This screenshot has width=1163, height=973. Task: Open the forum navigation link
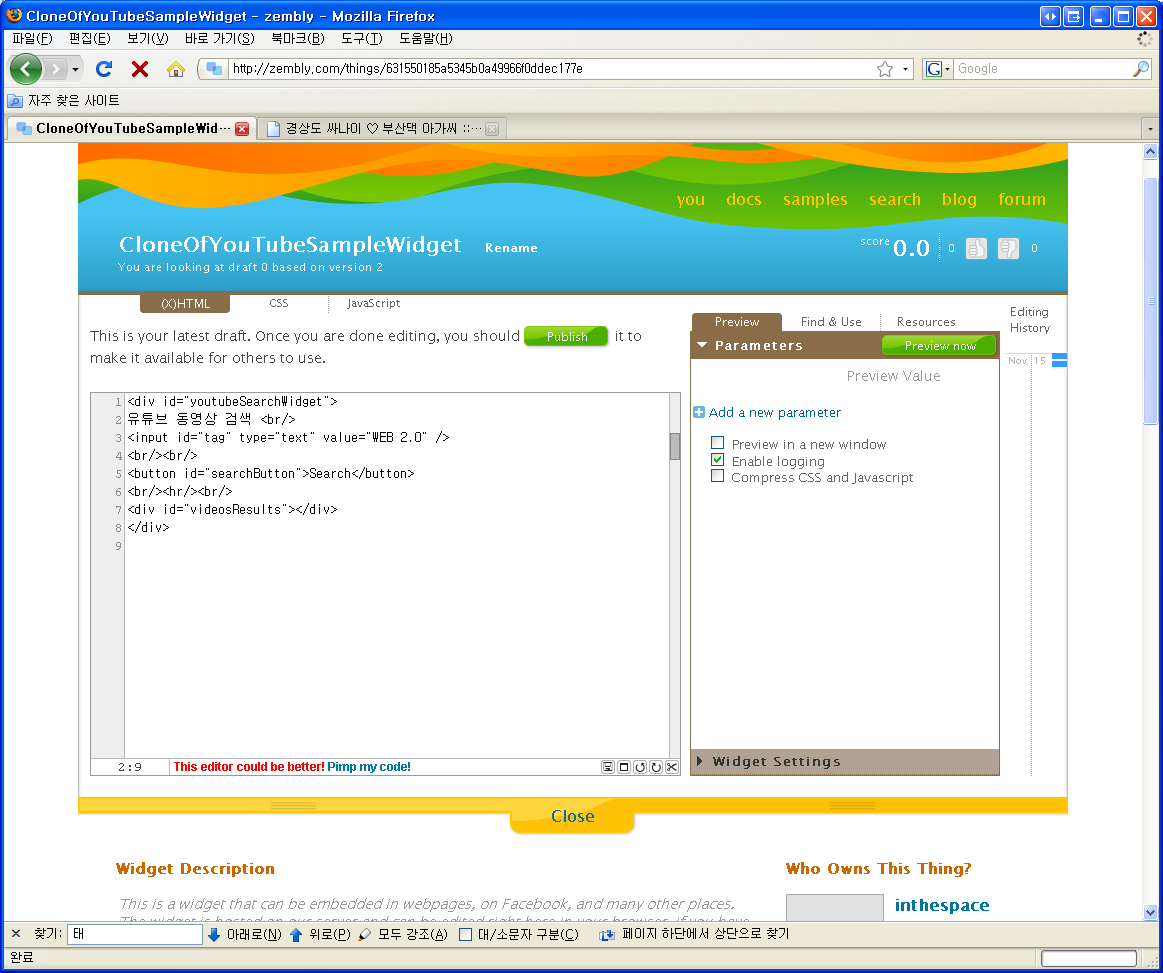(1022, 199)
